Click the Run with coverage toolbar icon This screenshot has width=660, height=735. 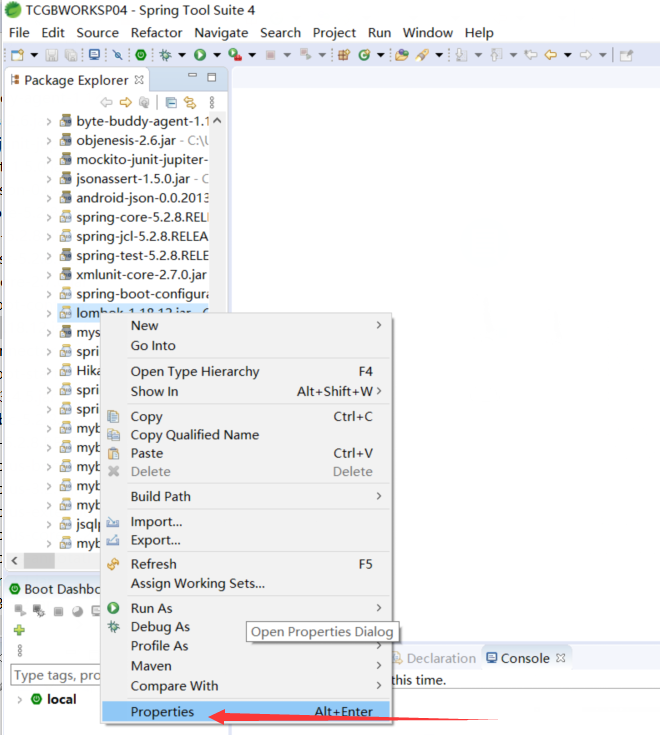pyautogui.click(x=235, y=55)
